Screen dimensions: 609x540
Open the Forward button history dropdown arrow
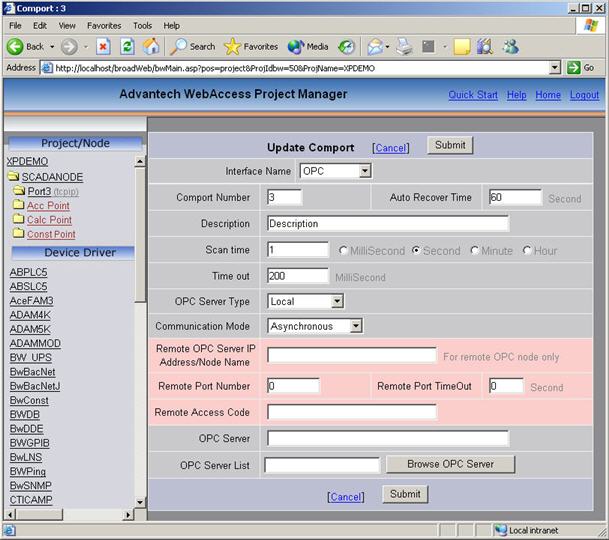pos(86,47)
